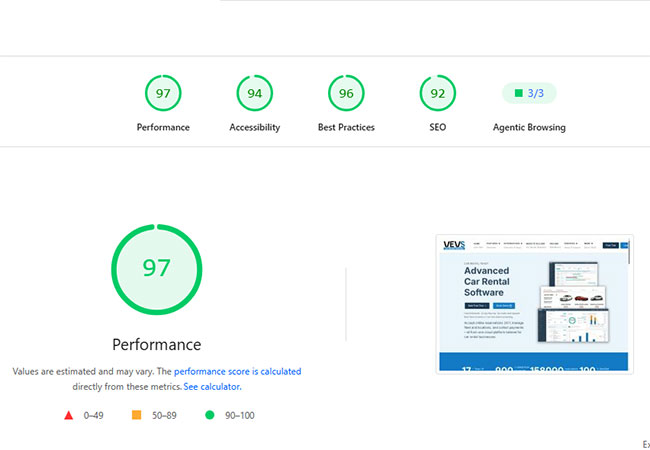Click the SEO category label
The width and height of the screenshot is (650, 450).
click(438, 127)
